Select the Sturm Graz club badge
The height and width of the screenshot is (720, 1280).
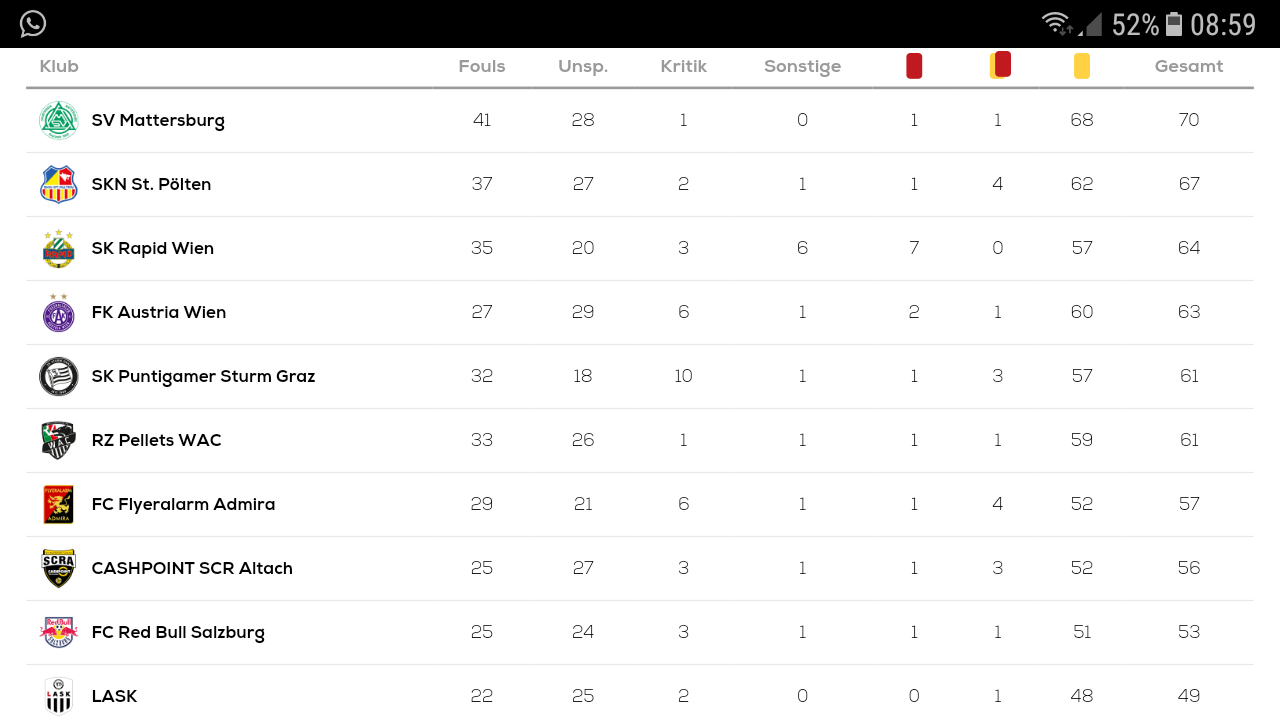pos(58,376)
